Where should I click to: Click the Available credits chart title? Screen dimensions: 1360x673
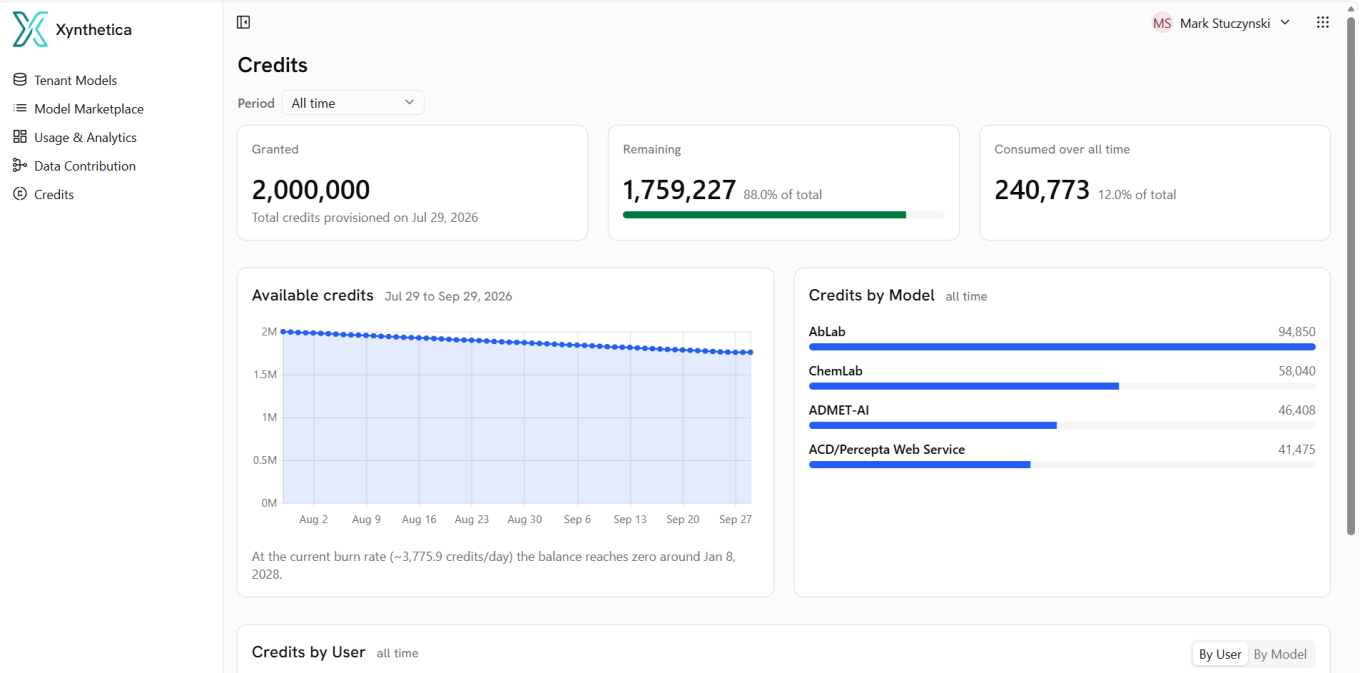312,296
